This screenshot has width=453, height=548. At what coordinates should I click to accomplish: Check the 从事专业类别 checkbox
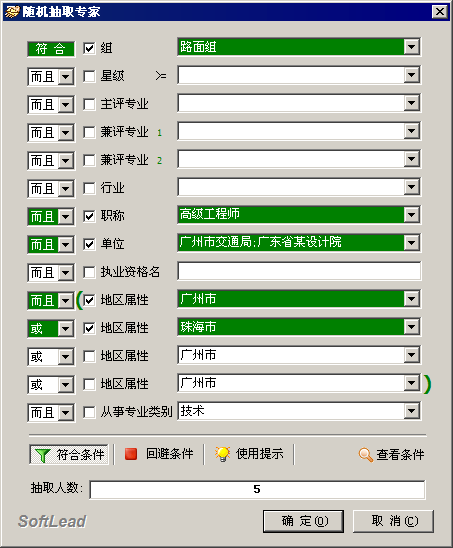coord(89,412)
